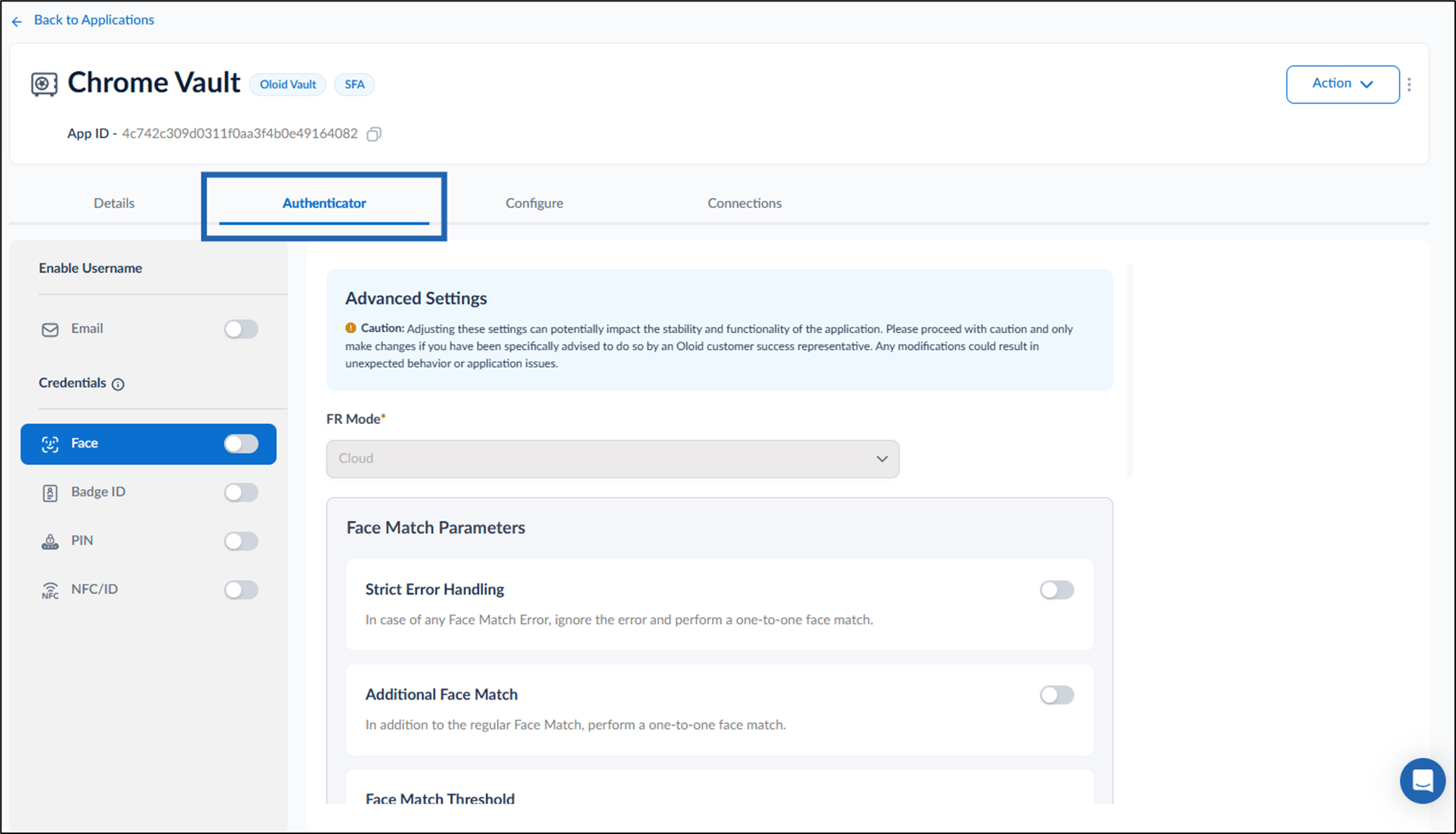Enable Additional Face Match toggle
Screen dimensions: 1456x834
1056,694
